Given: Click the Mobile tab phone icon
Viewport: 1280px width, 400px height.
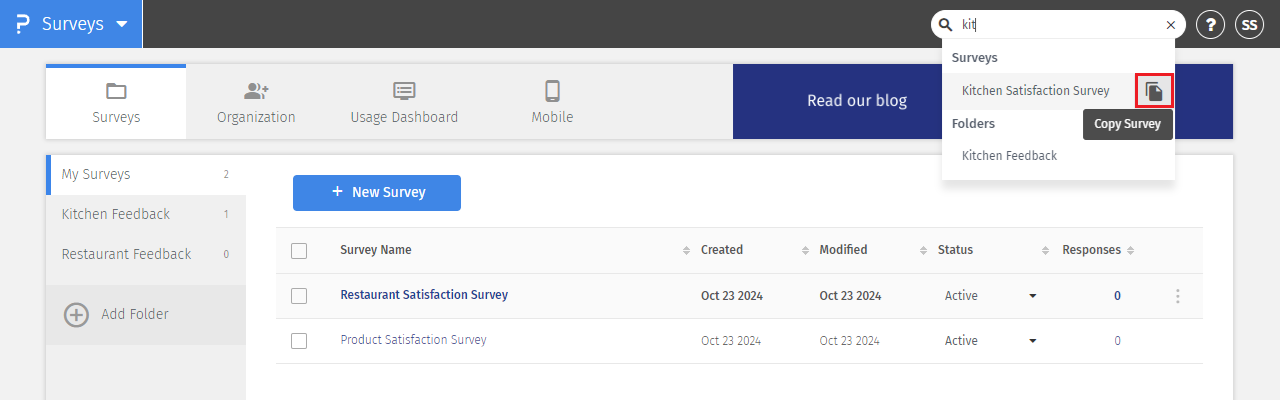Looking at the screenshot, I should [x=552, y=91].
